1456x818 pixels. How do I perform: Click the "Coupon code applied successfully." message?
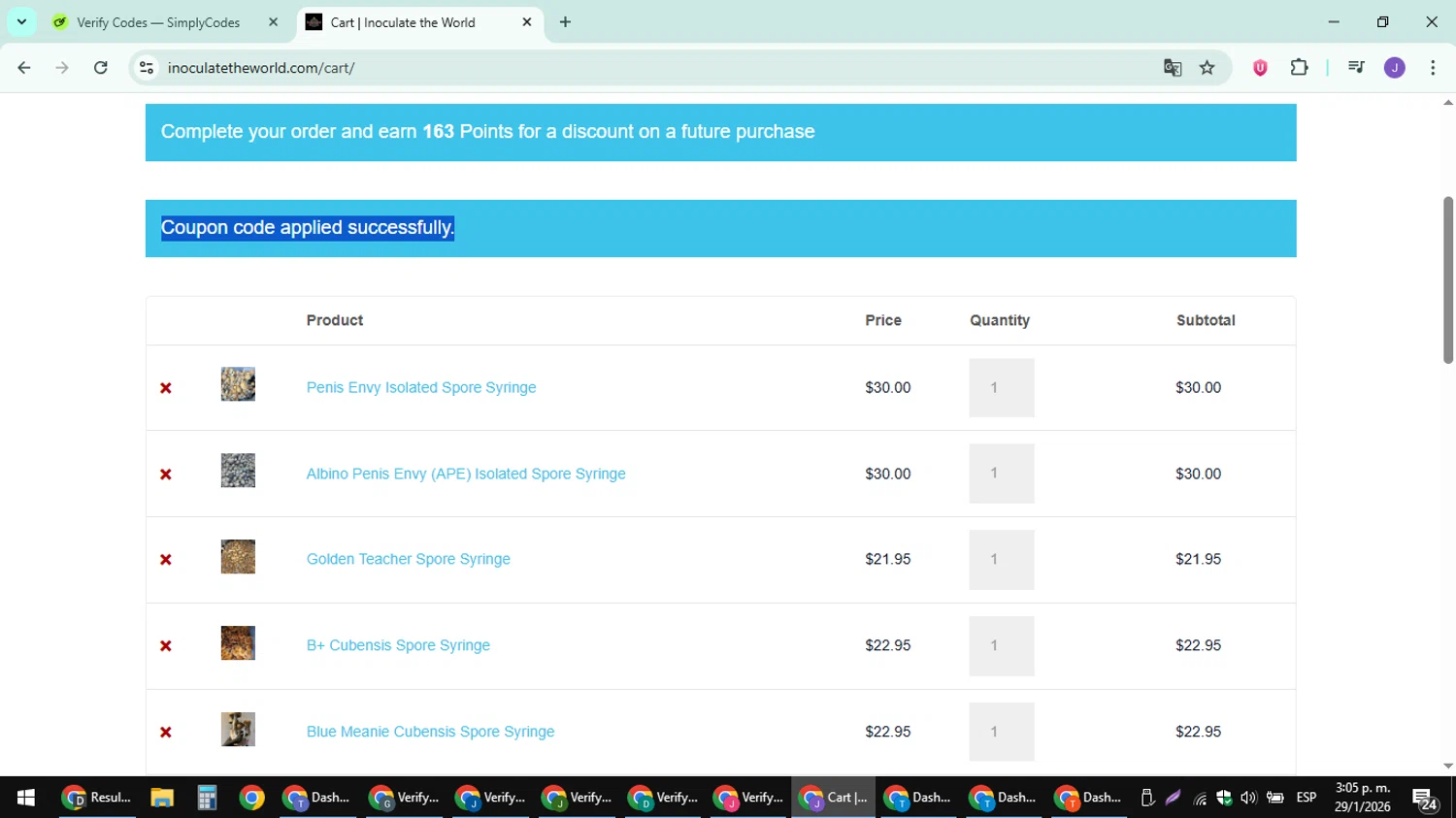click(x=308, y=228)
